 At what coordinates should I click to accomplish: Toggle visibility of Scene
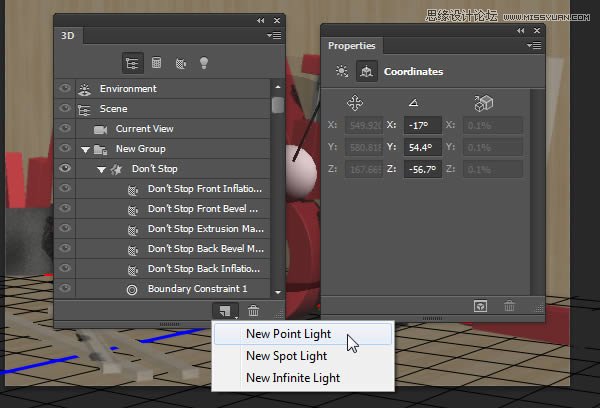pyautogui.click(x=65, y=108)
